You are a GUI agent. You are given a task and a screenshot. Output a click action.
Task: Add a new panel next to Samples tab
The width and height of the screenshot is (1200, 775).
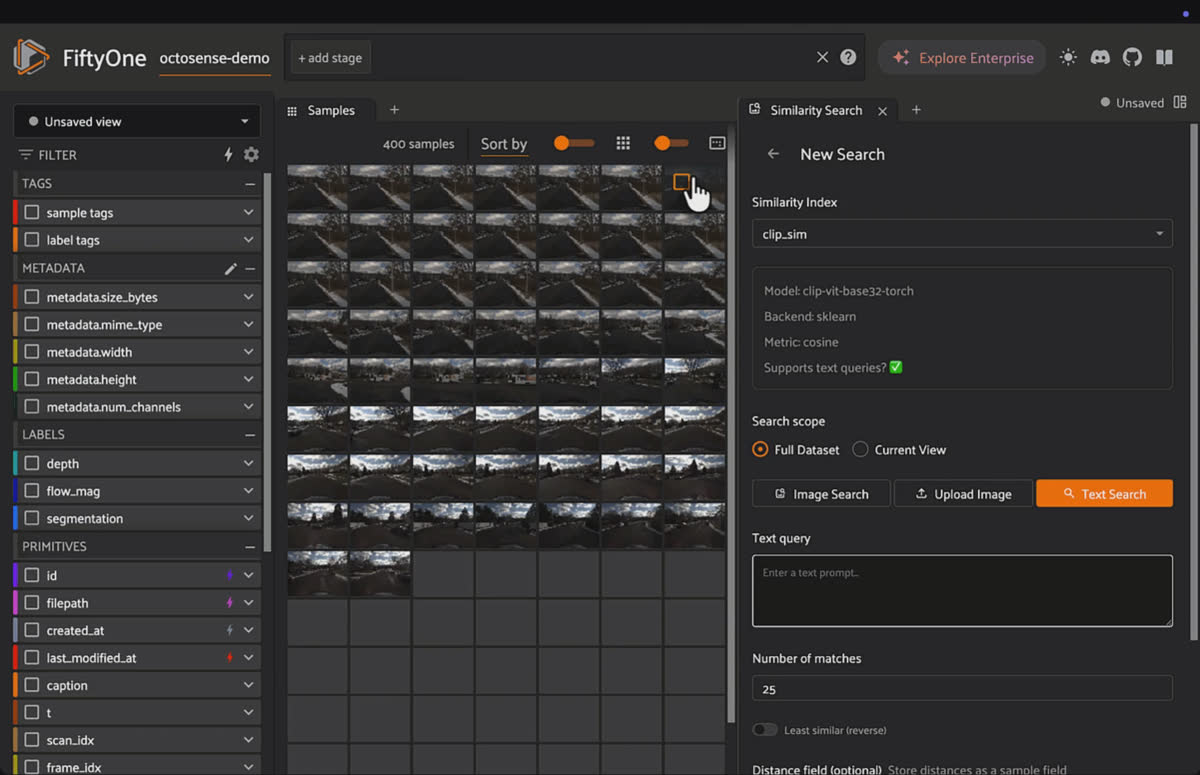tap(394, 110)
